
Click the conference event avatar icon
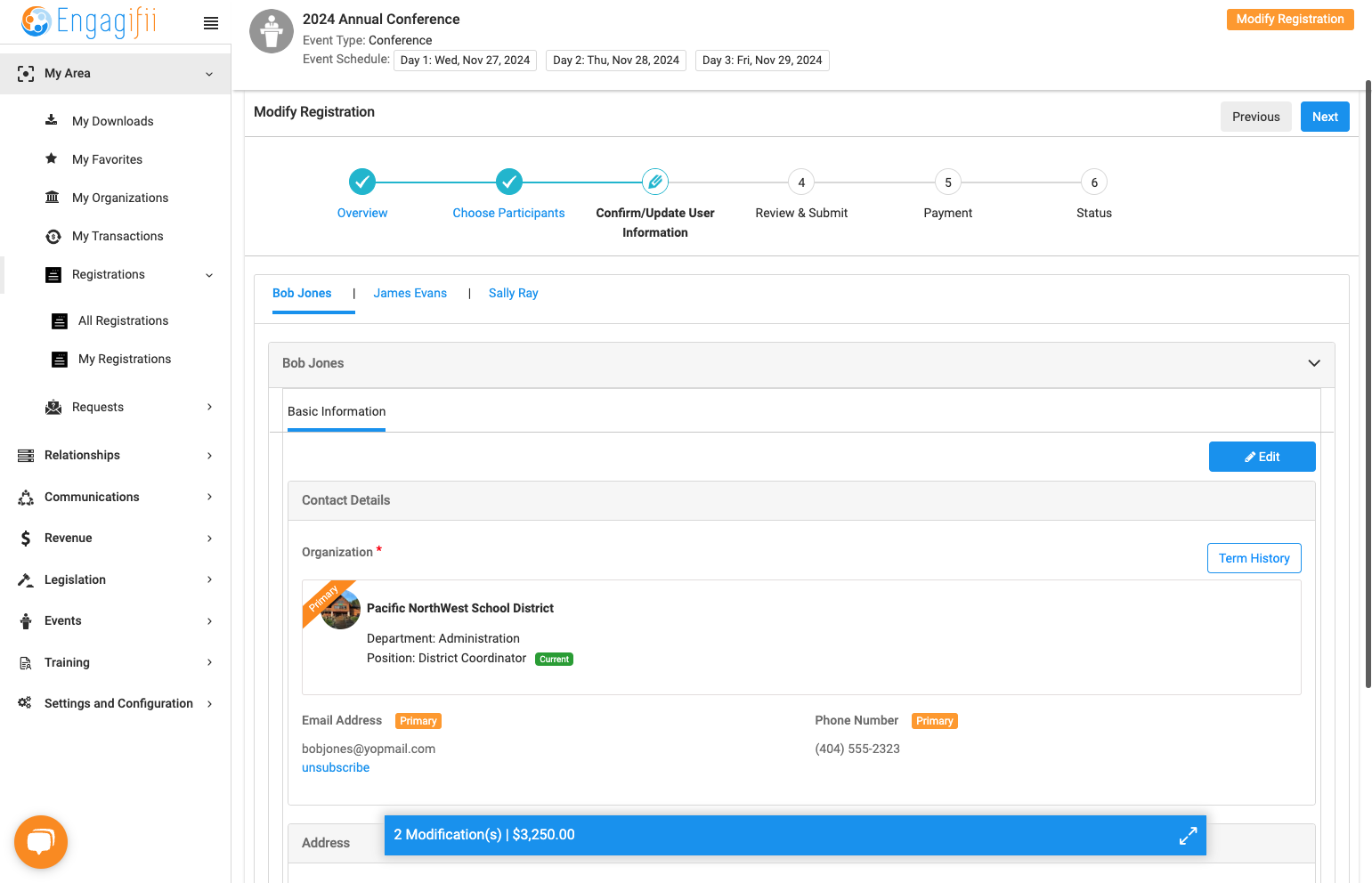point(272,32)
